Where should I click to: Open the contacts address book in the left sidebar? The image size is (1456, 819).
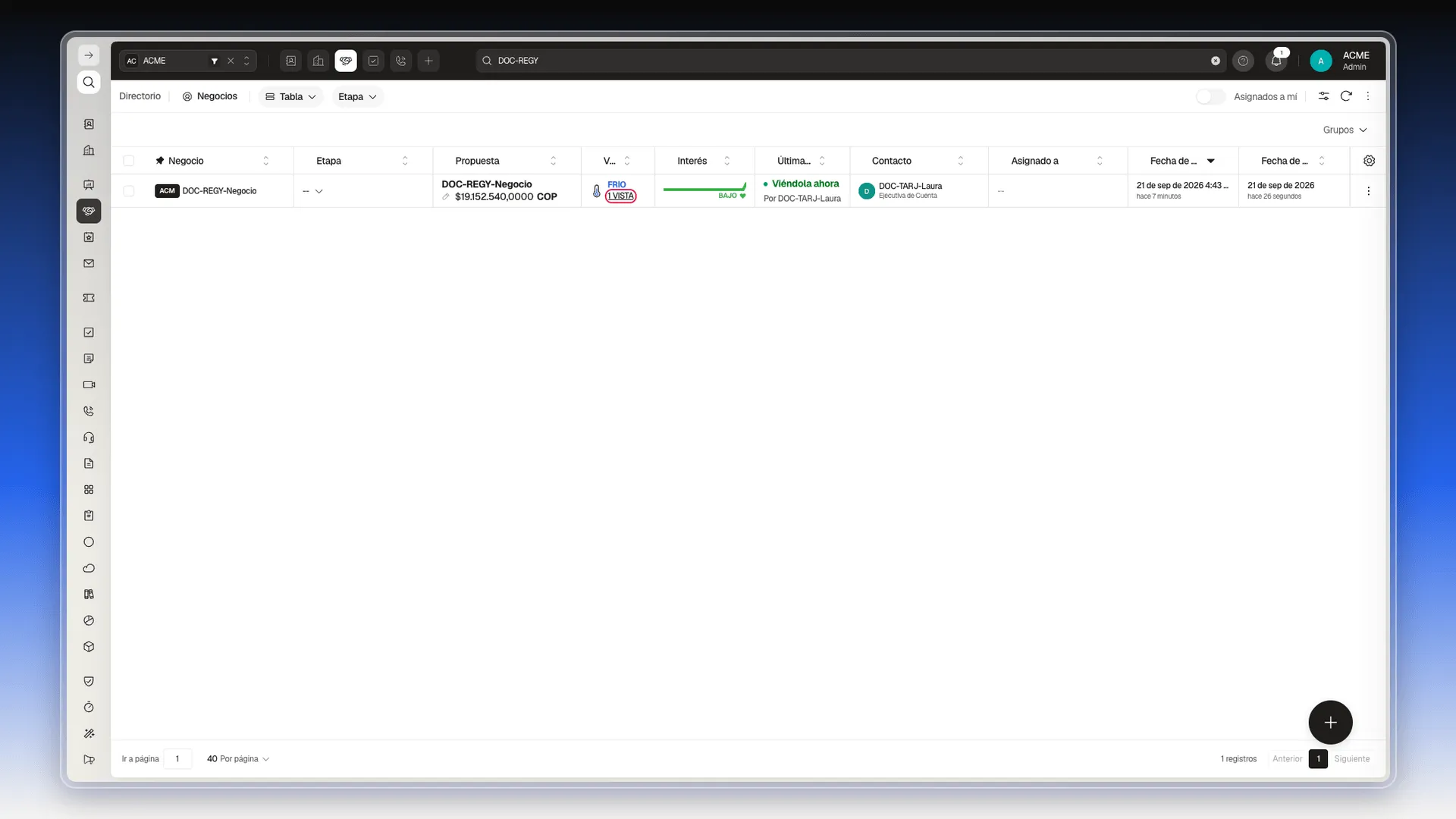(89, 124)
